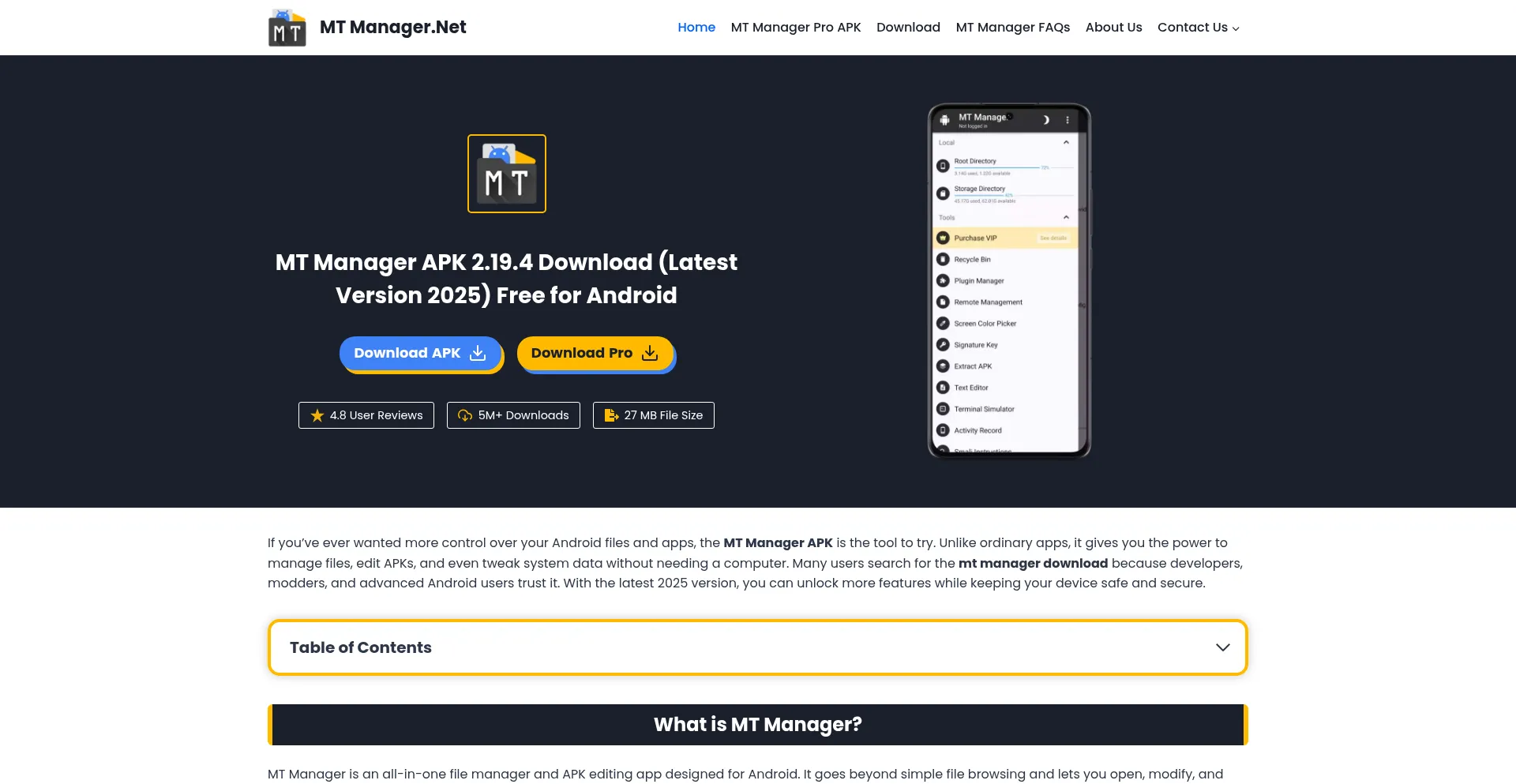Open the Signature Key tool
The width and height of the screenshot is (1516, 784).
974,344
